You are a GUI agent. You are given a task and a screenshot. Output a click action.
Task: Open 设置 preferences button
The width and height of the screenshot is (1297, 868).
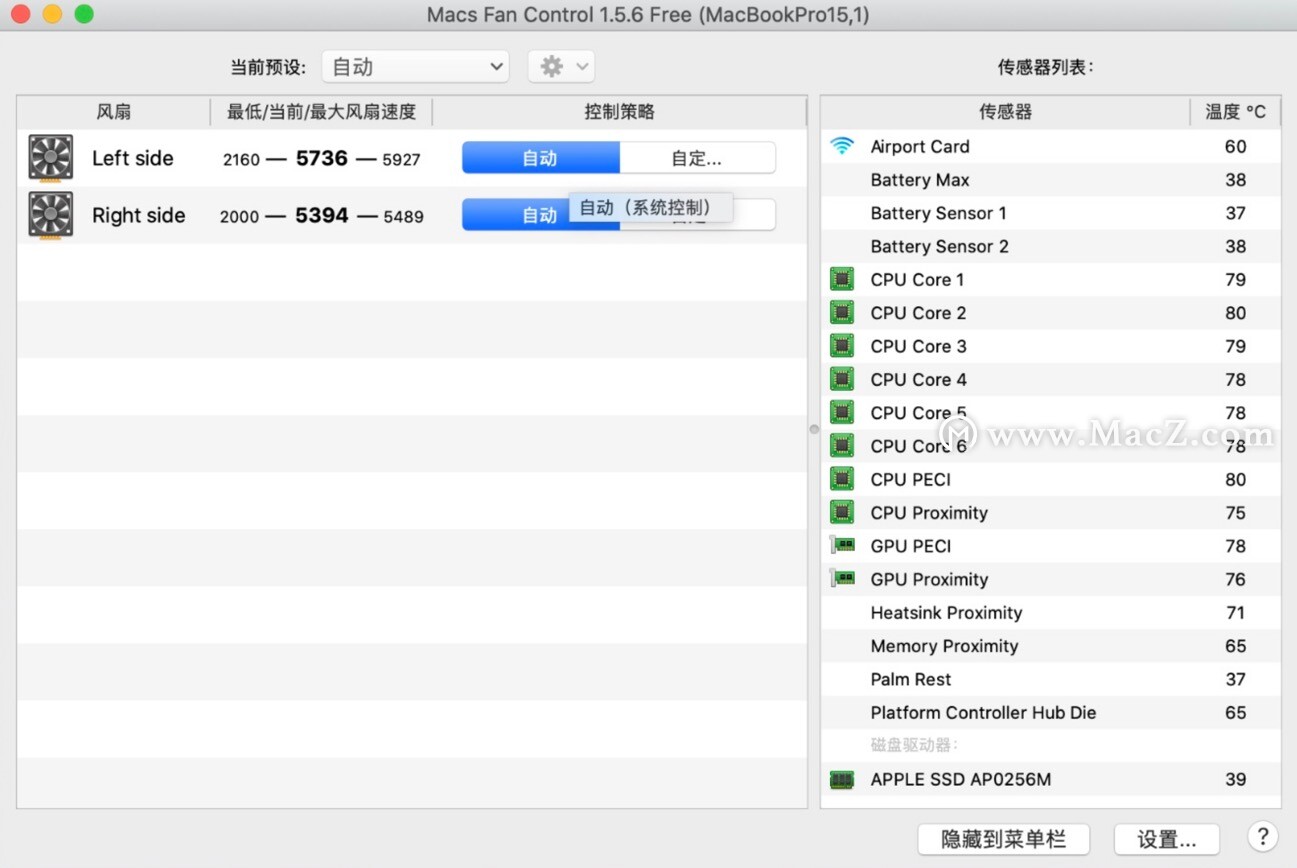tap(1167, 839)
